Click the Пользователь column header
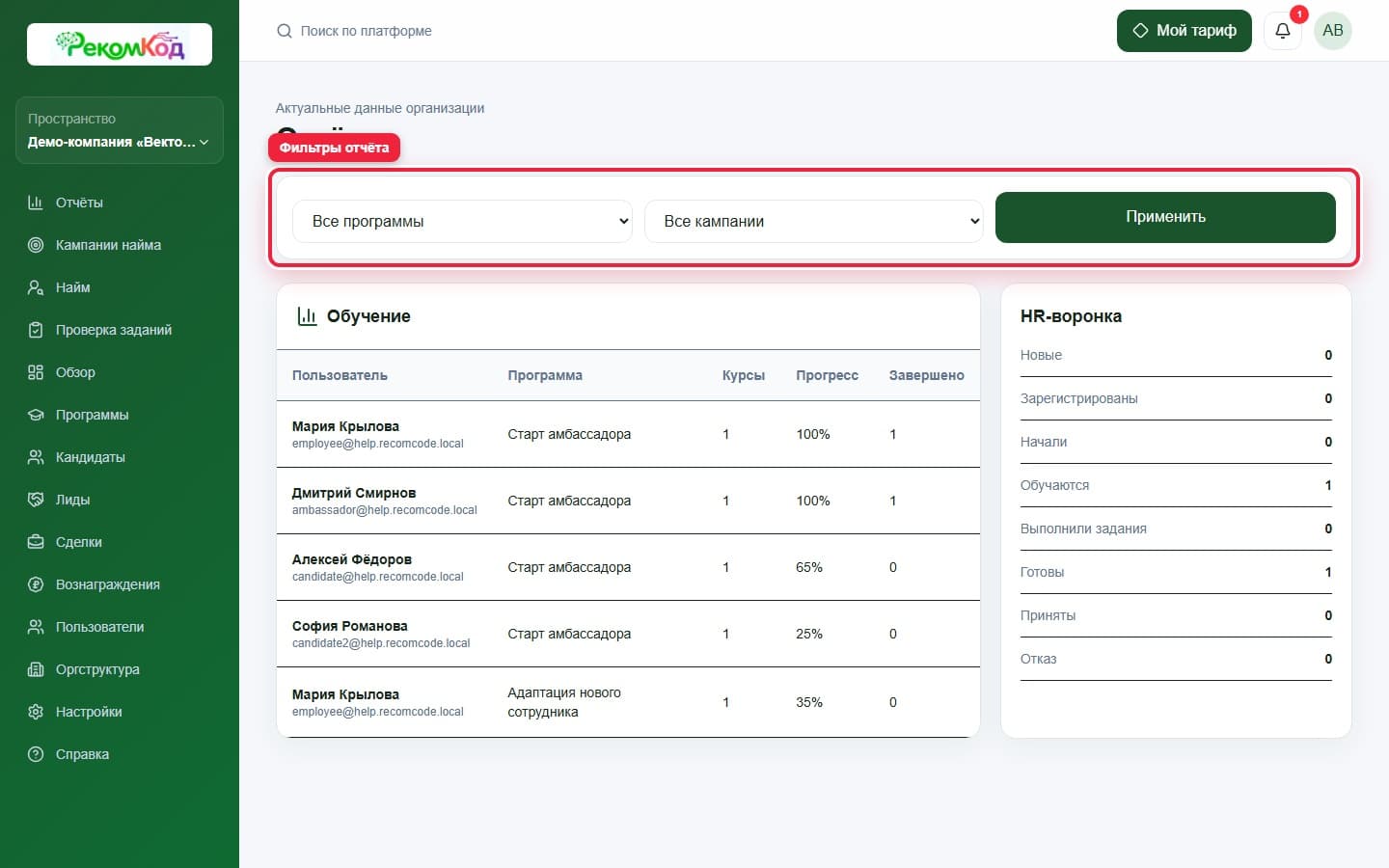Image resolution: width=1389 pixels, height=868 pixels. click(340, 375)
